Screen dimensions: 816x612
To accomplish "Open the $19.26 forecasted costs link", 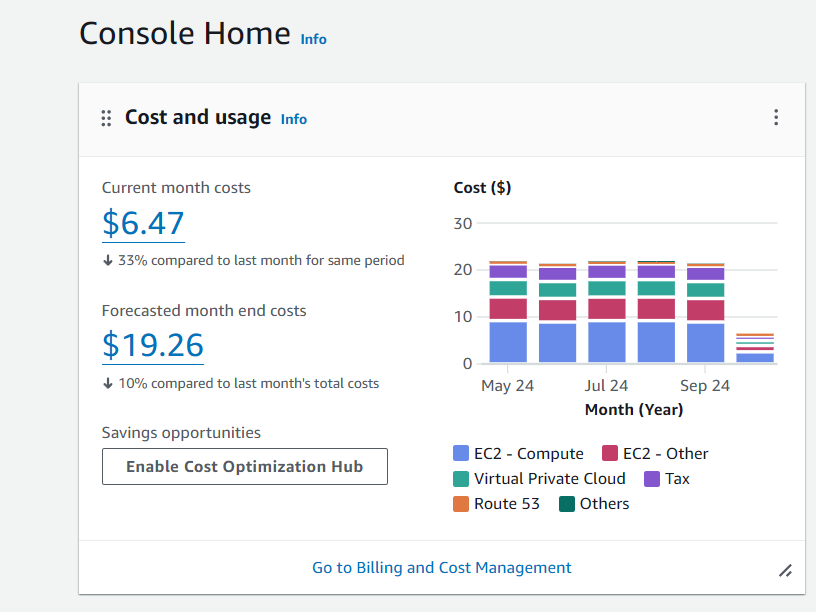I will click(x=153, y=346).
